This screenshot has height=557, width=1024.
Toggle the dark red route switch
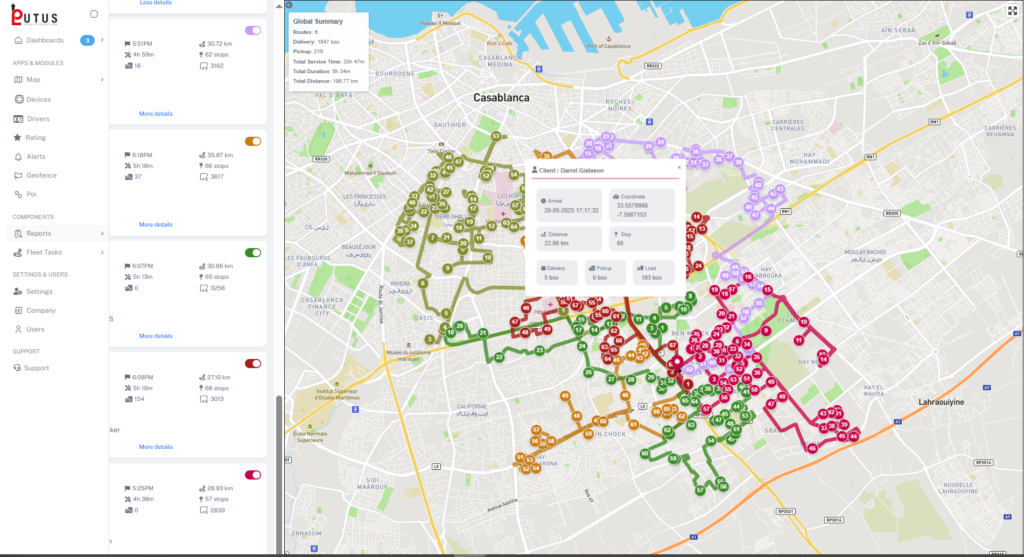(x=253, y=364)
